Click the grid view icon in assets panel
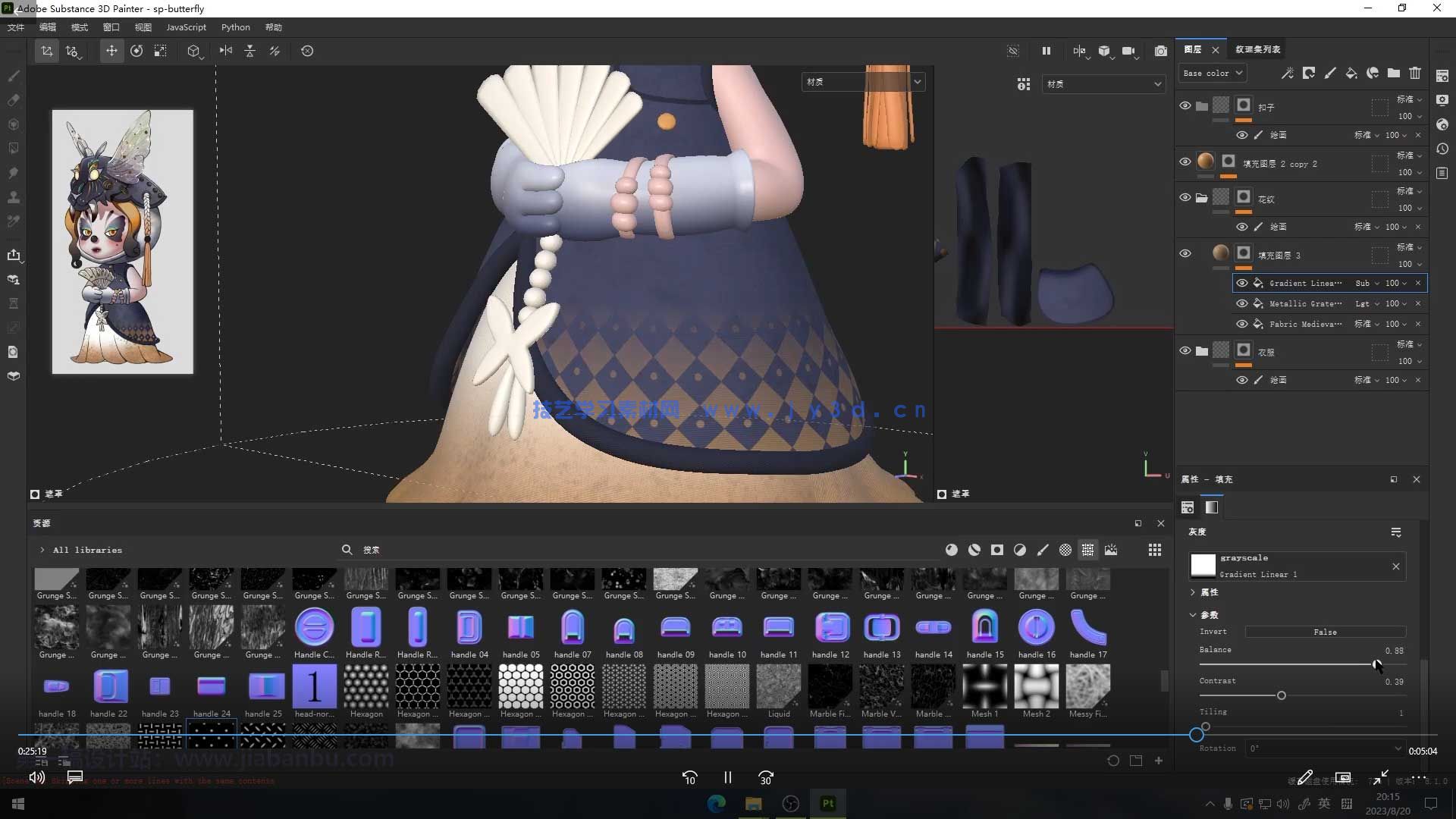 pos(1154,550)
